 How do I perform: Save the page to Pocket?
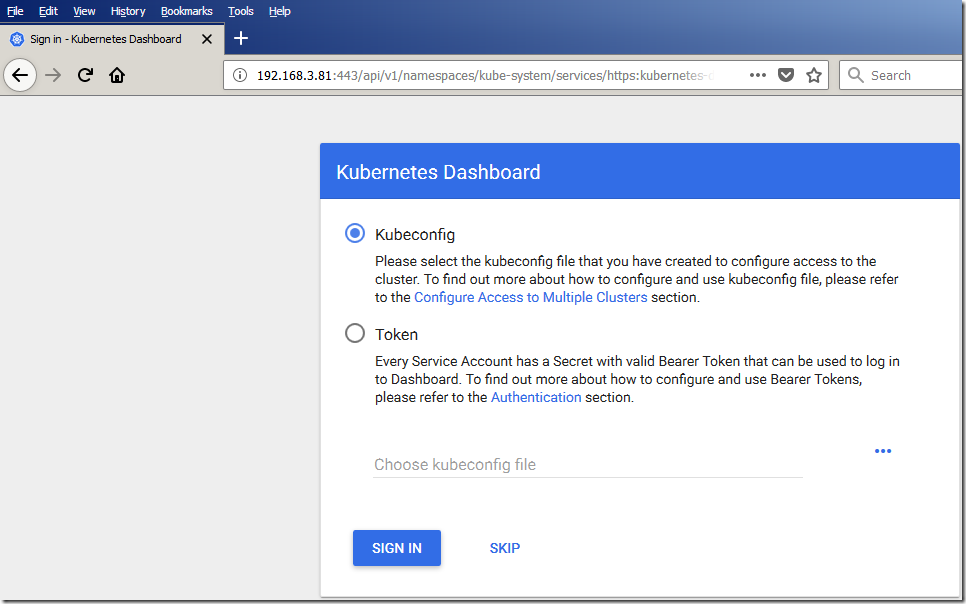coord(786,74)
